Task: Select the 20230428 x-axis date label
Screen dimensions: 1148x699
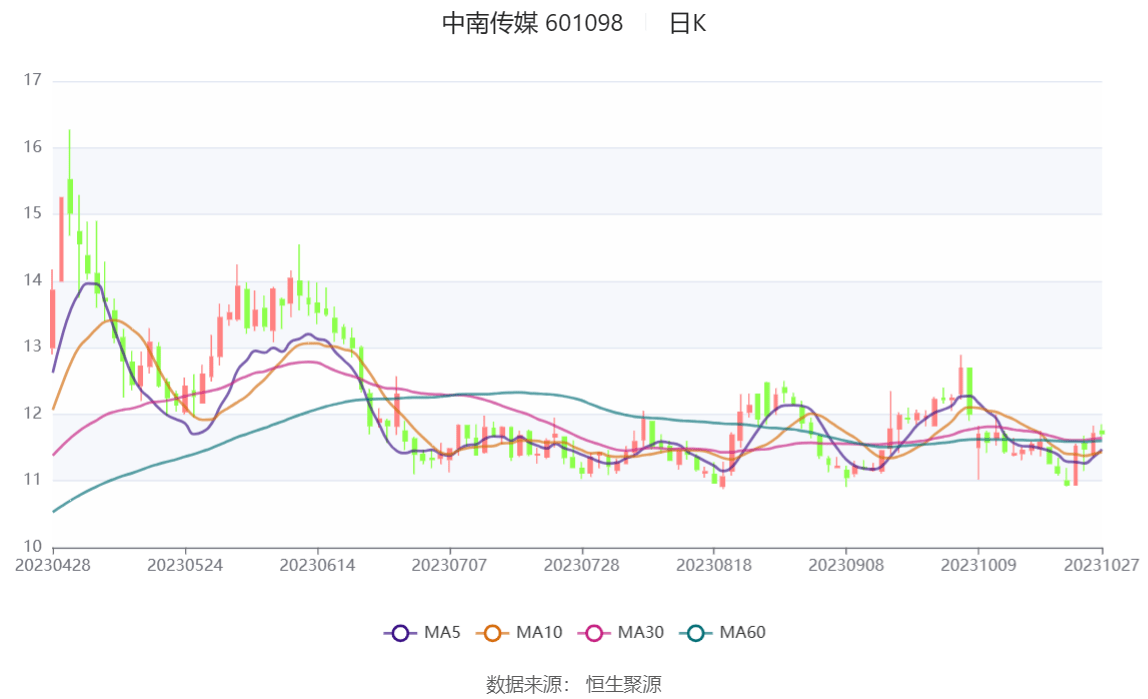Action: pos(53,565)
